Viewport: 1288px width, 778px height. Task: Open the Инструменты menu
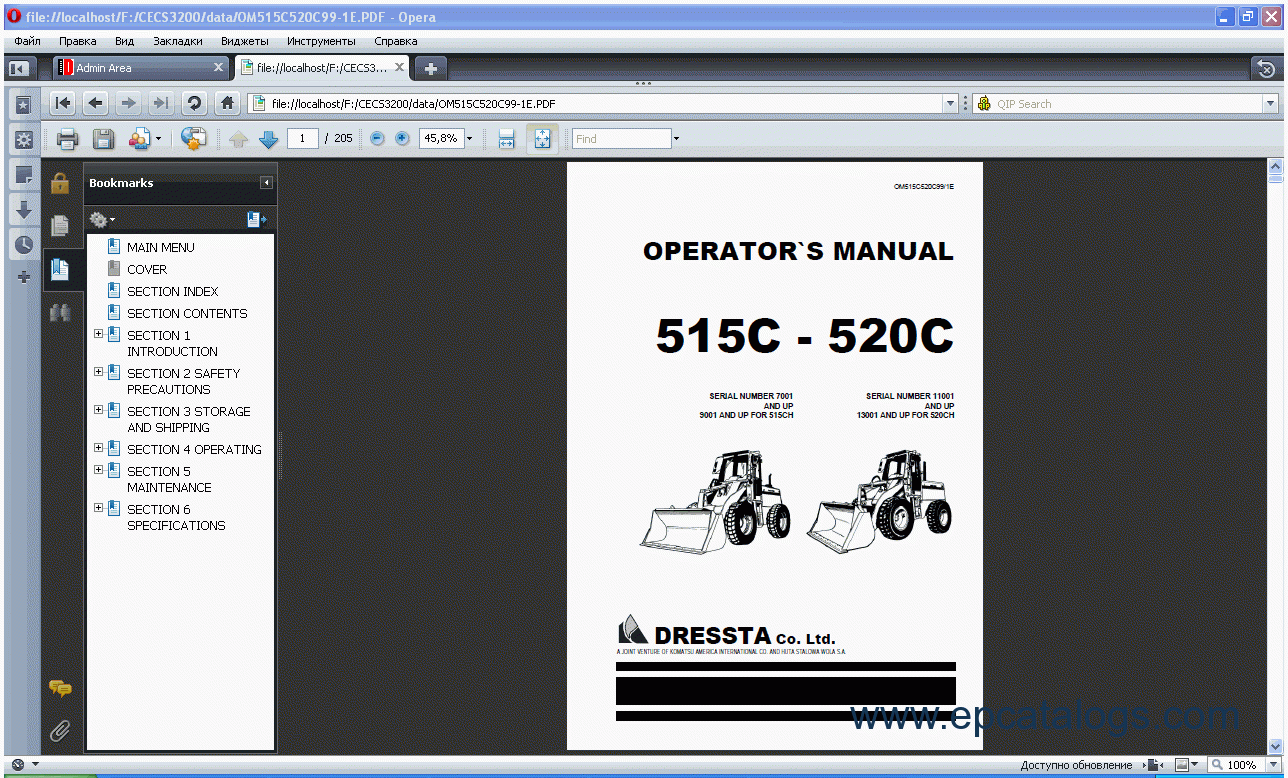321,41
